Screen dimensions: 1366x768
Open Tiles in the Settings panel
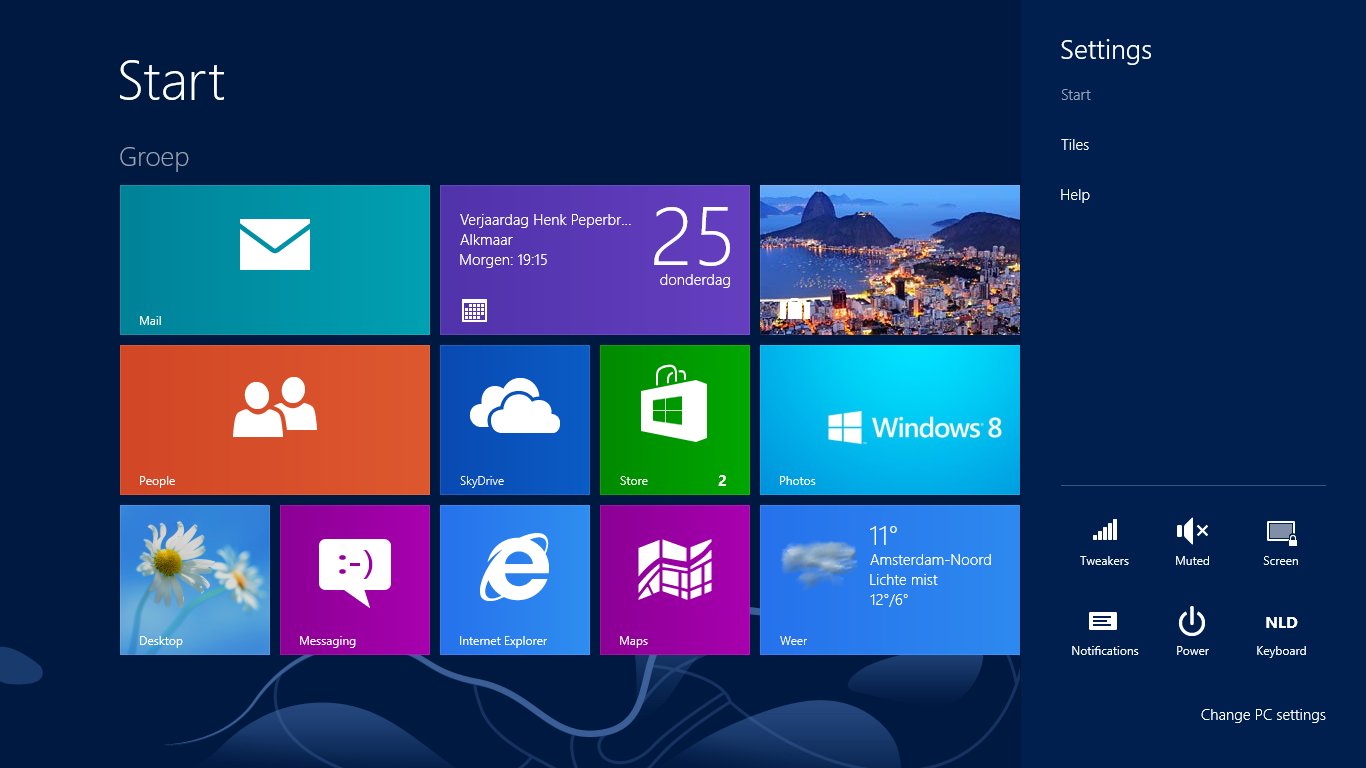[1075, 145]
